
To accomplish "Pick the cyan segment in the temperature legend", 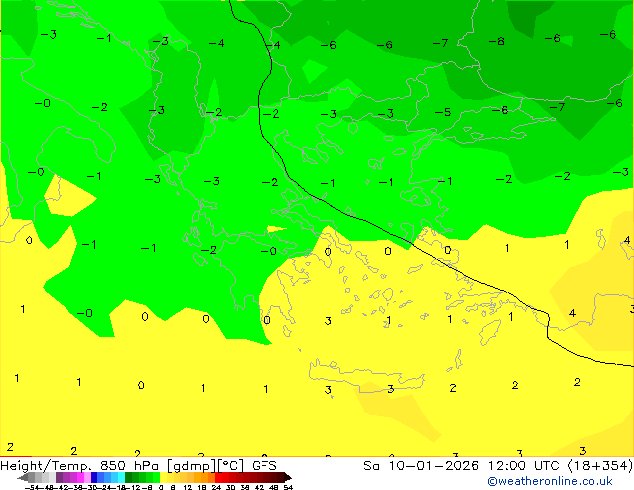I will pyautogui.click(x=121, y=477).
